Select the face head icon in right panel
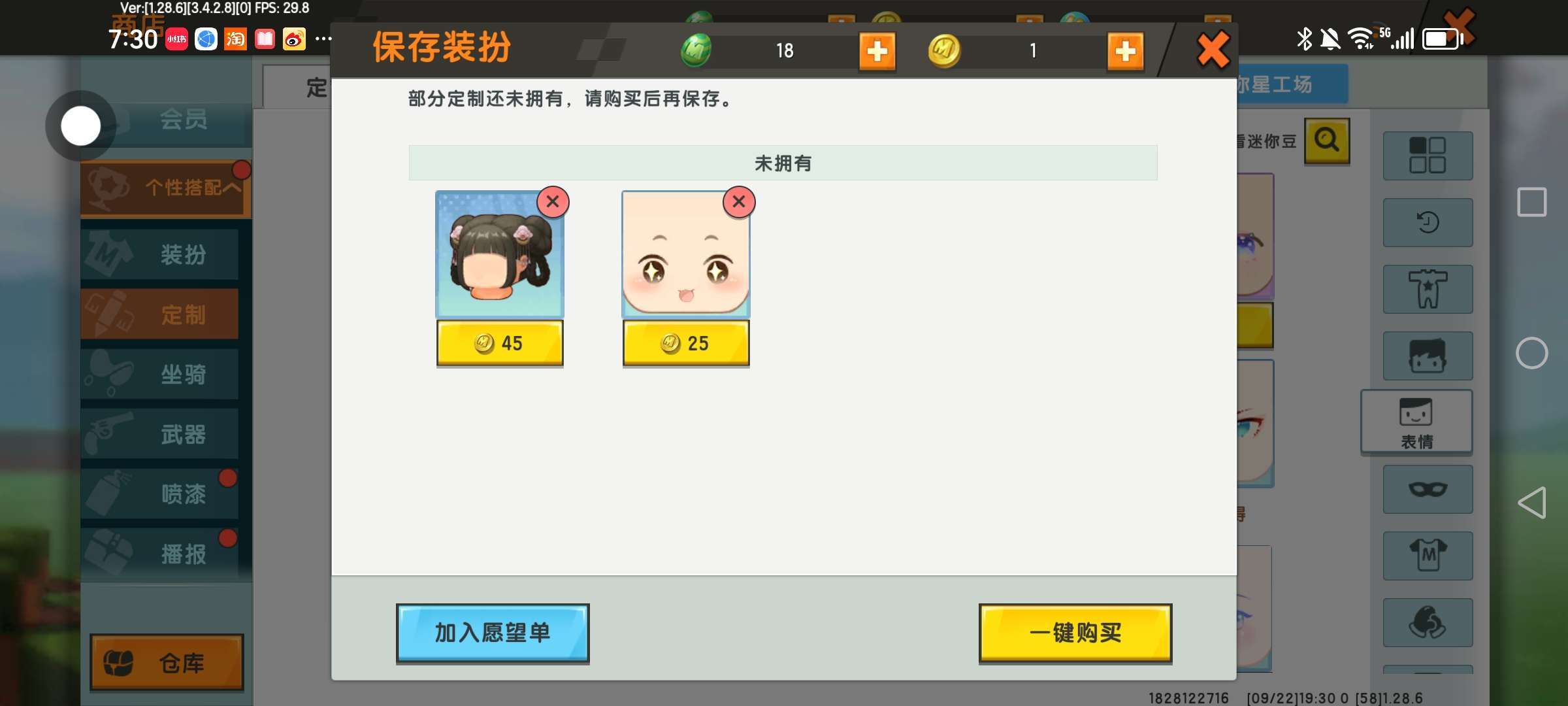The image size is (1568, 706). click(1428, 356)
